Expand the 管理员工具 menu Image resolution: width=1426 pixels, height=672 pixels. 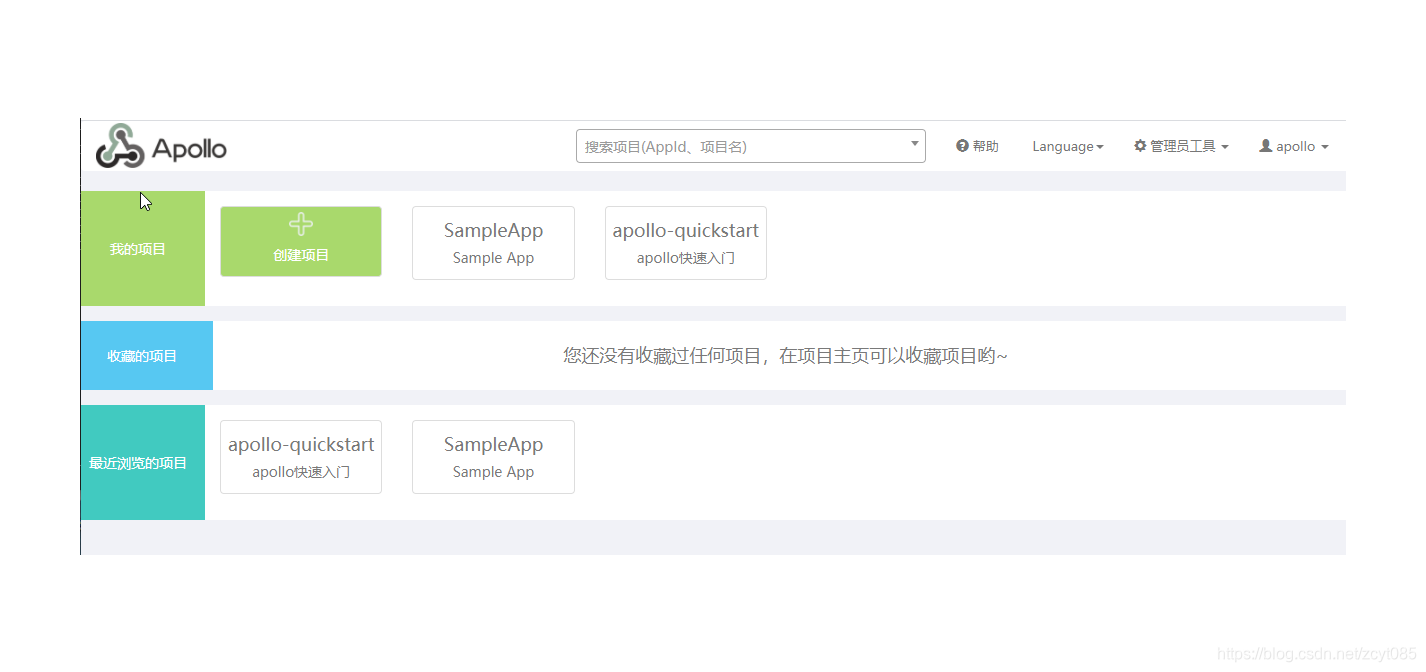(1181, 146)
